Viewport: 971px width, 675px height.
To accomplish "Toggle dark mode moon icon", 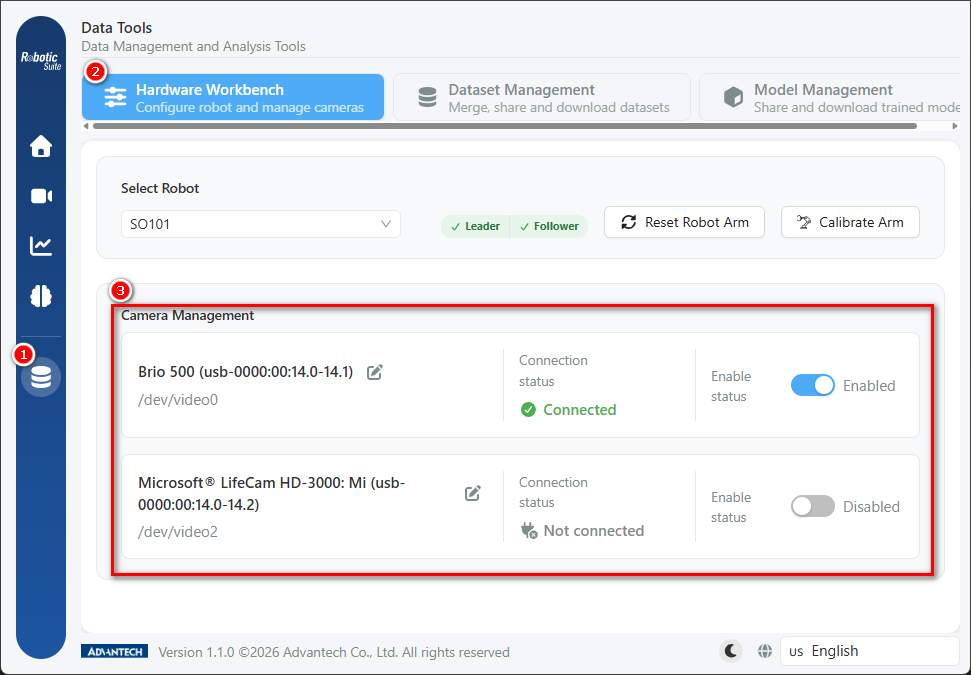I will coord(731,651).
